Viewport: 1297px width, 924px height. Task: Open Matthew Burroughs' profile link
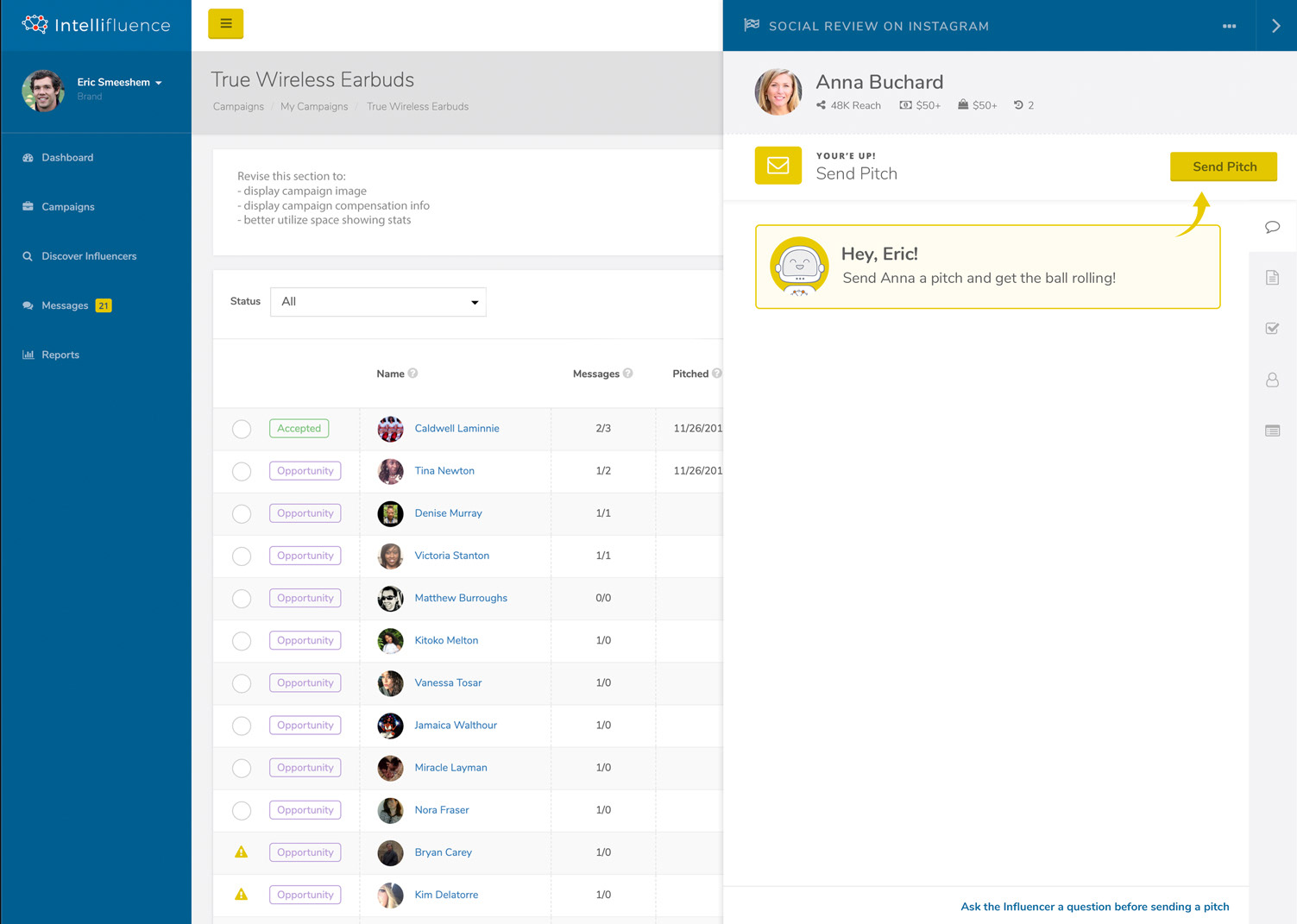pyautogui.click(x=461, y=598)
